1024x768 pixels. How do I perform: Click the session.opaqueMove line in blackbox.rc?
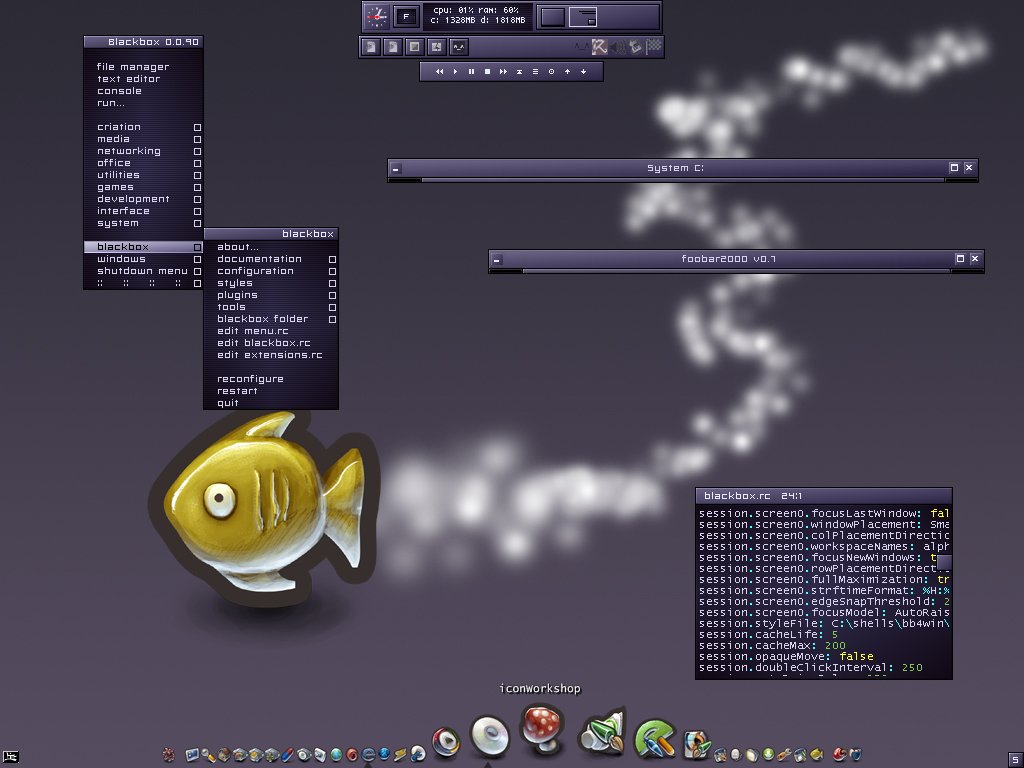pyautogui.click(x=786, y=656)
